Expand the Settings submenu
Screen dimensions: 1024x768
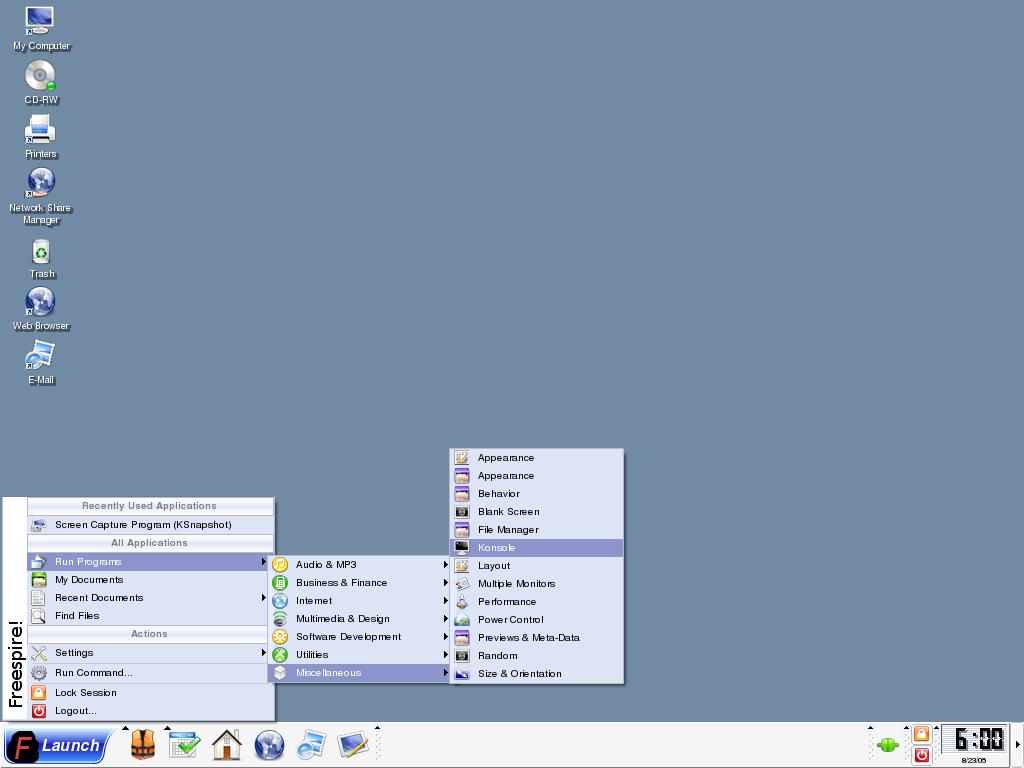click(149, 652)
